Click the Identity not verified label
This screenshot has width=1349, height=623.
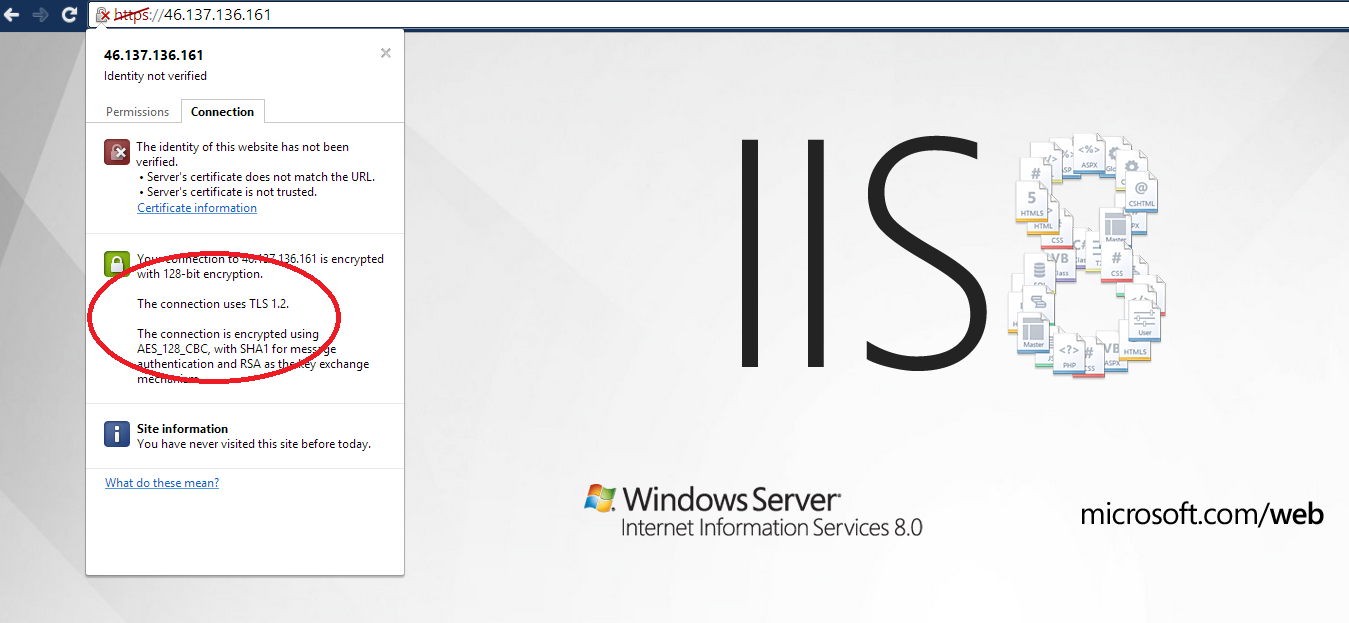tap(156, 75)
